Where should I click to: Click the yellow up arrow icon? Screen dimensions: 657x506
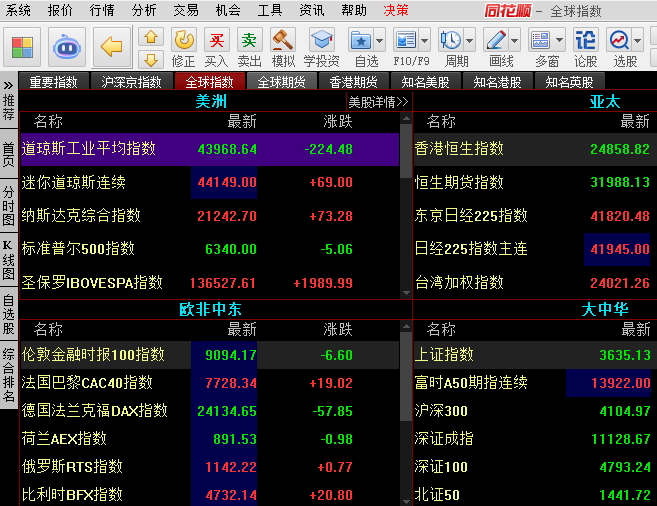[151, 37]
